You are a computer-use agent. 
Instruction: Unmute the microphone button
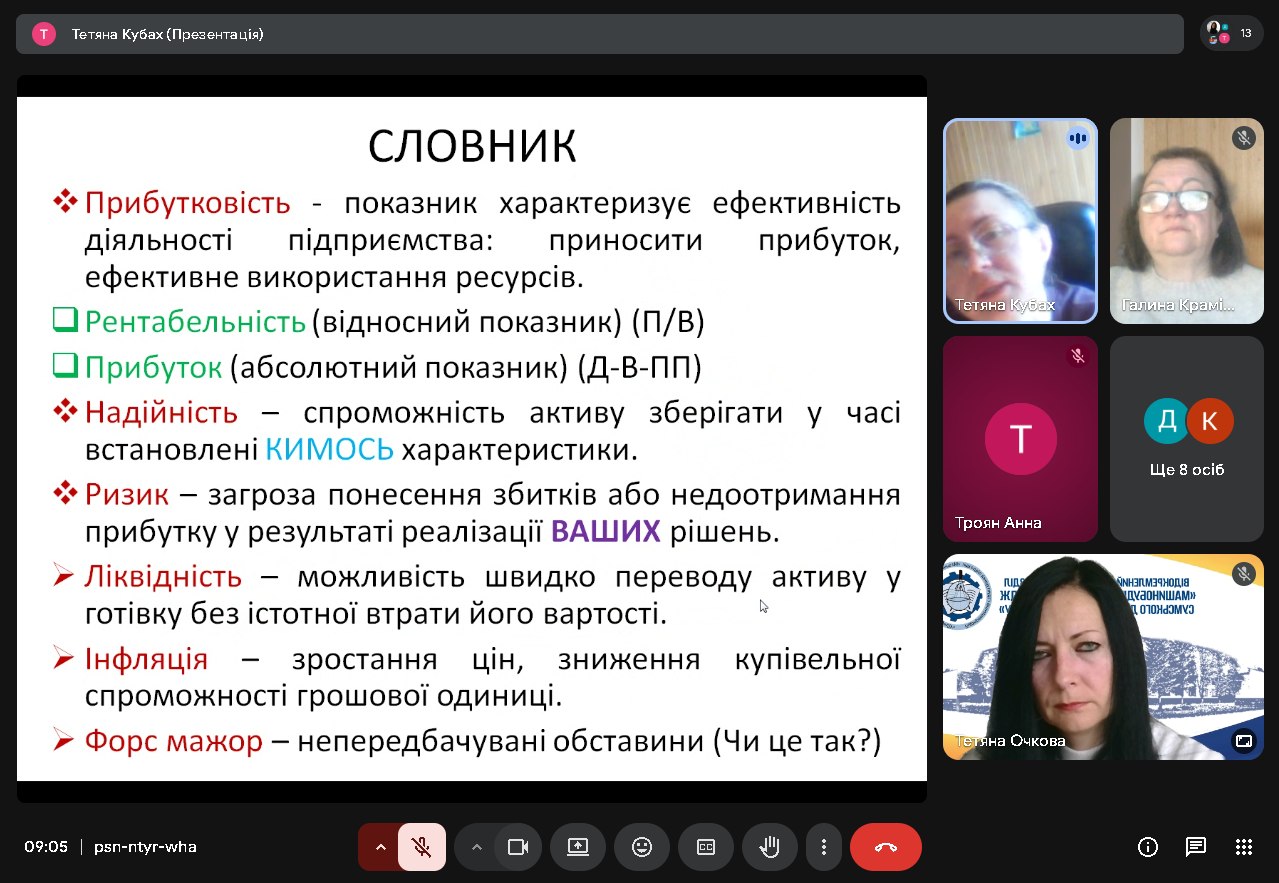coord(422,847)
